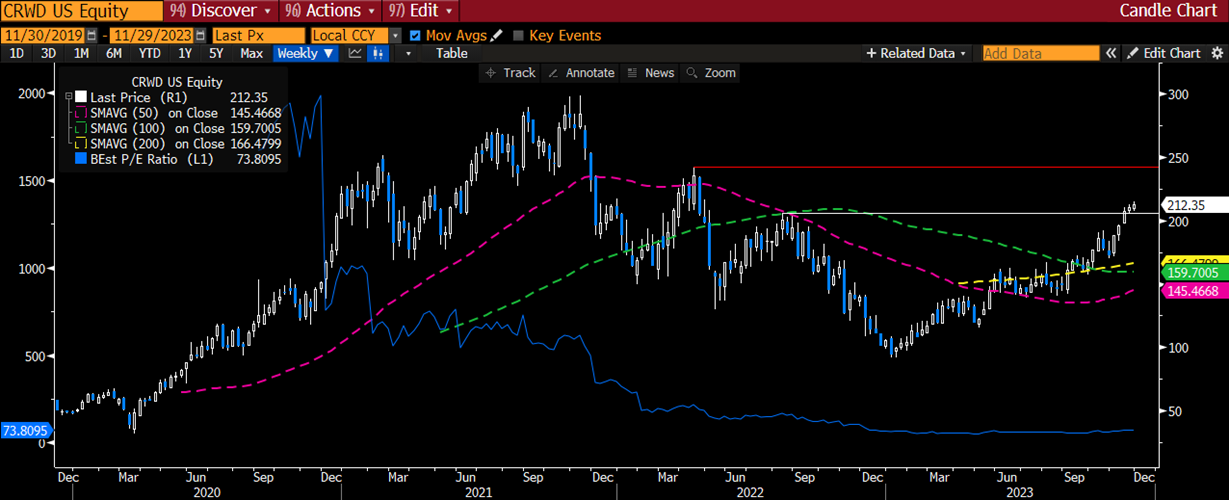Viewport: 1229px width, 500px height.
Task: Click the Add Data input box
Action: click(x=1040, y=53)
